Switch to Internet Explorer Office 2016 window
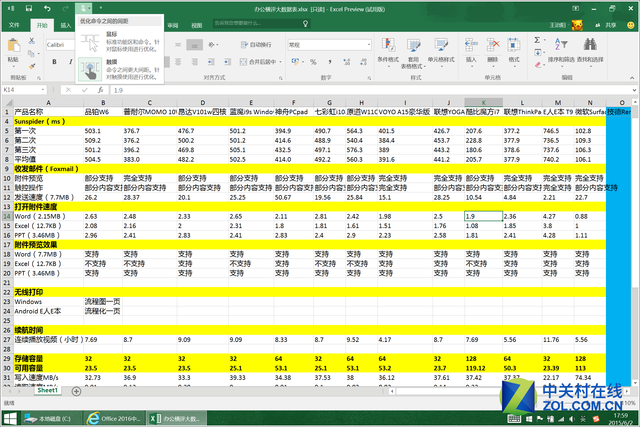This screenshot has height=427, width=640. [114, 419]
